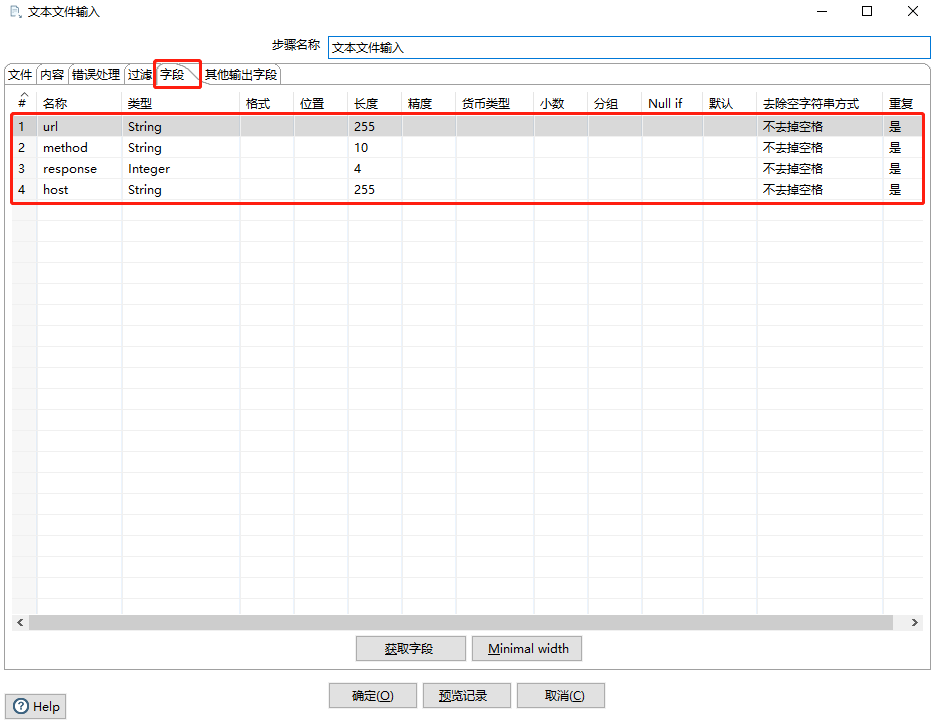This screenshot has width=935, height=724.
Task: Click the horizontal scrollbar left arrow
Action: (20, 622)
